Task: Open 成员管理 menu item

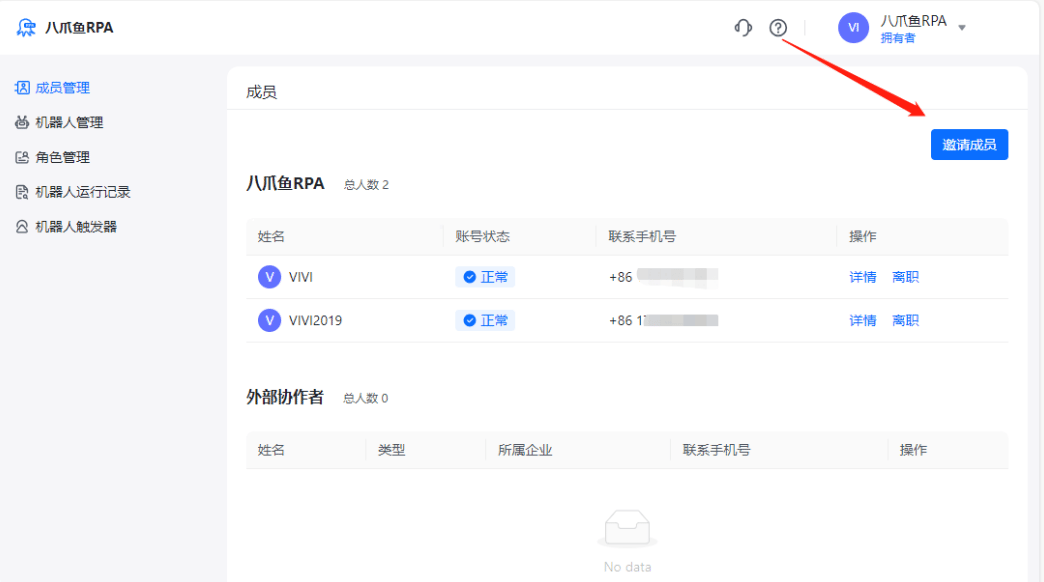Action: point(63,88)
